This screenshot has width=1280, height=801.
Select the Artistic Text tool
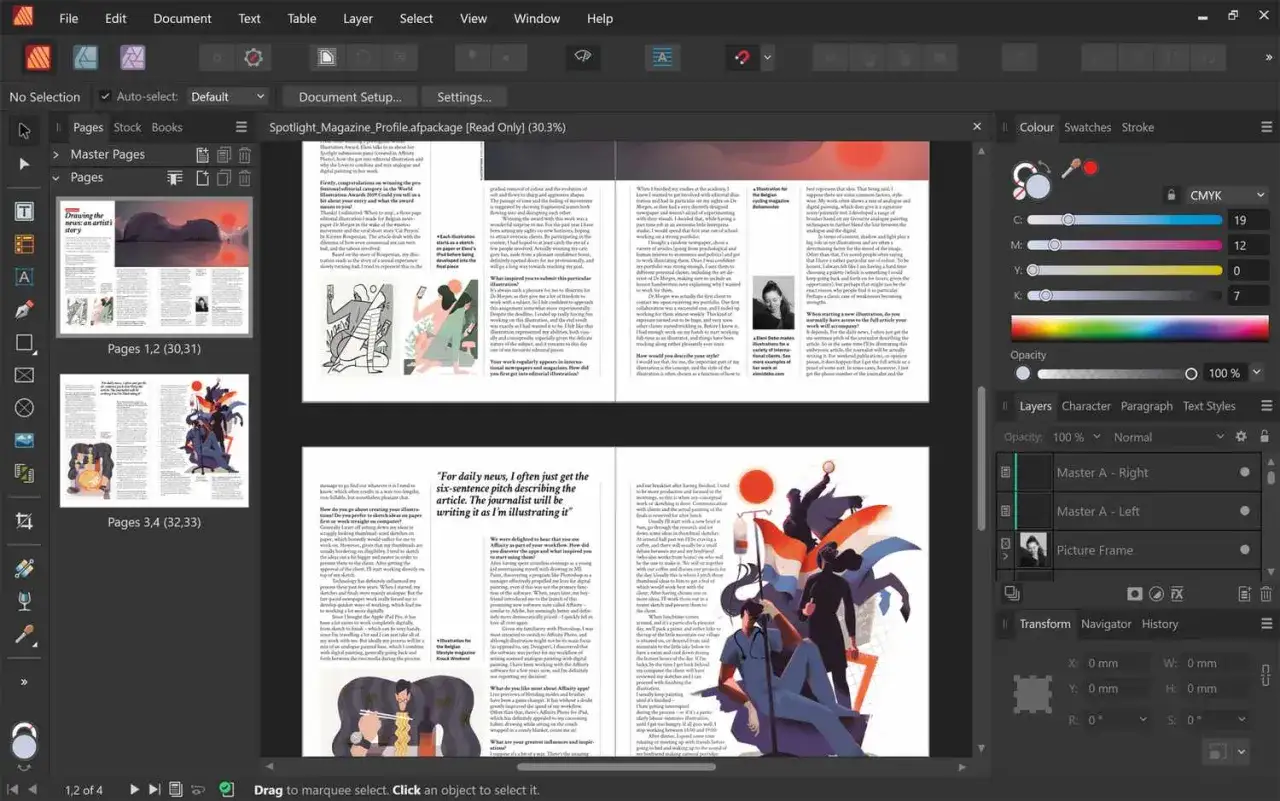tap(24, 277)
